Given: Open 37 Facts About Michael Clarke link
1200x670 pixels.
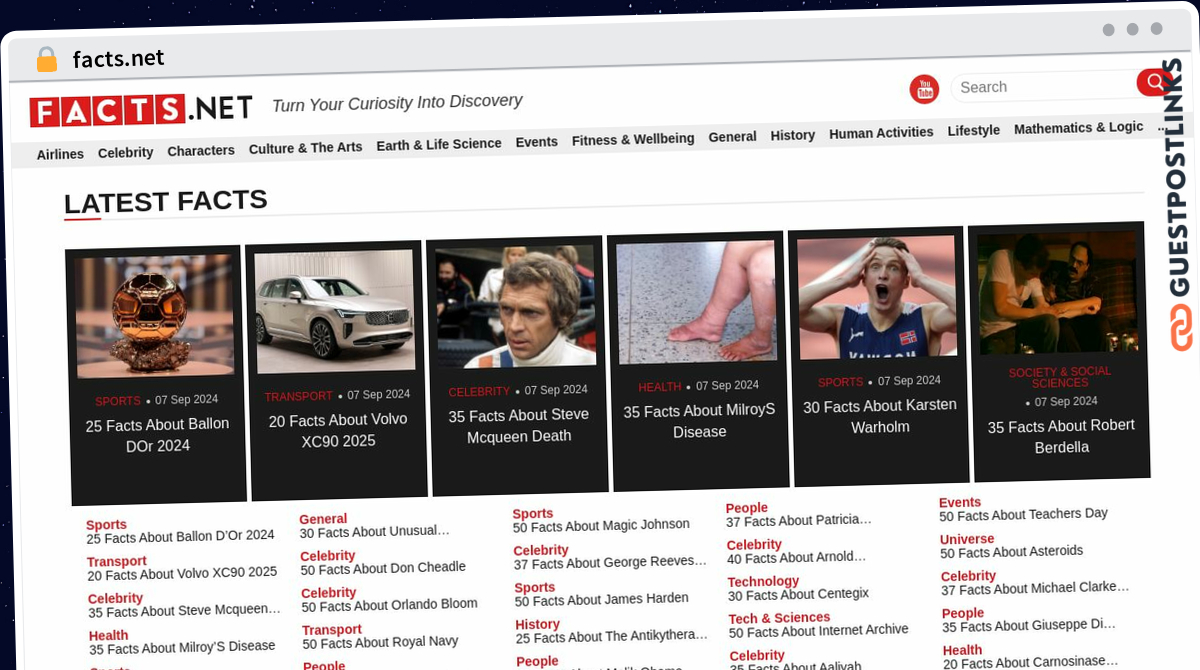Looking at the screenshot, I should pyautogui.click(x=1035, y=588).
